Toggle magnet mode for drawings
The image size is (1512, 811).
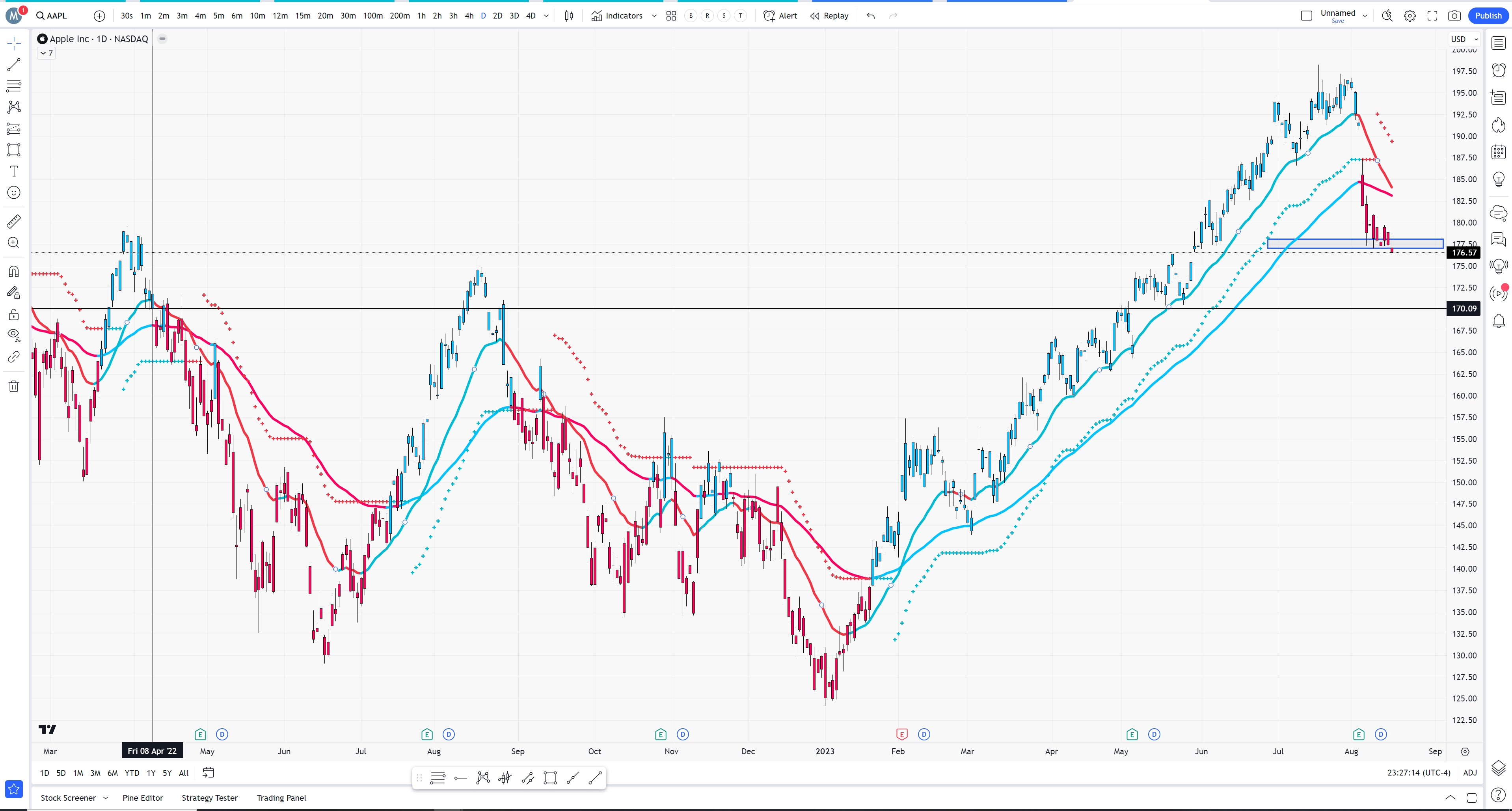pyautogui.click(x=14, y=271)
